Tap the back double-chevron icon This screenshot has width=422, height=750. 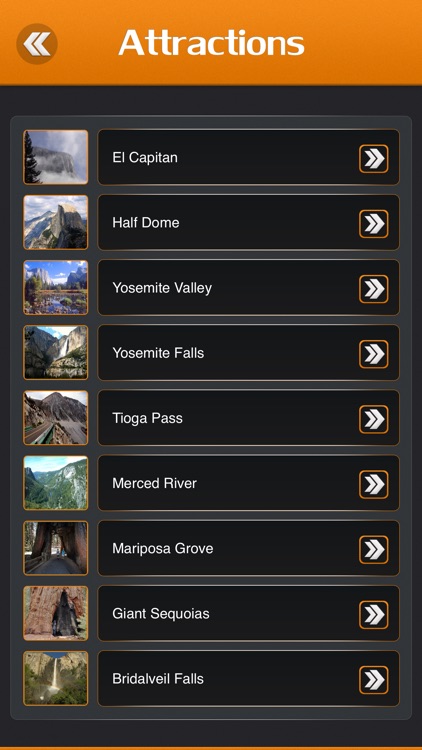pyautogui.click(x=37, y=44)
